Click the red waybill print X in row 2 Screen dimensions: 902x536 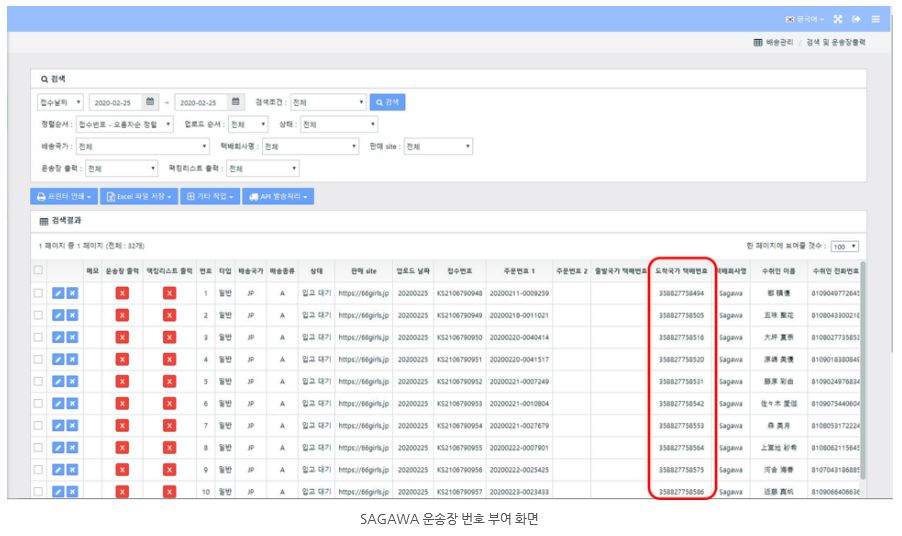(122, 315)
